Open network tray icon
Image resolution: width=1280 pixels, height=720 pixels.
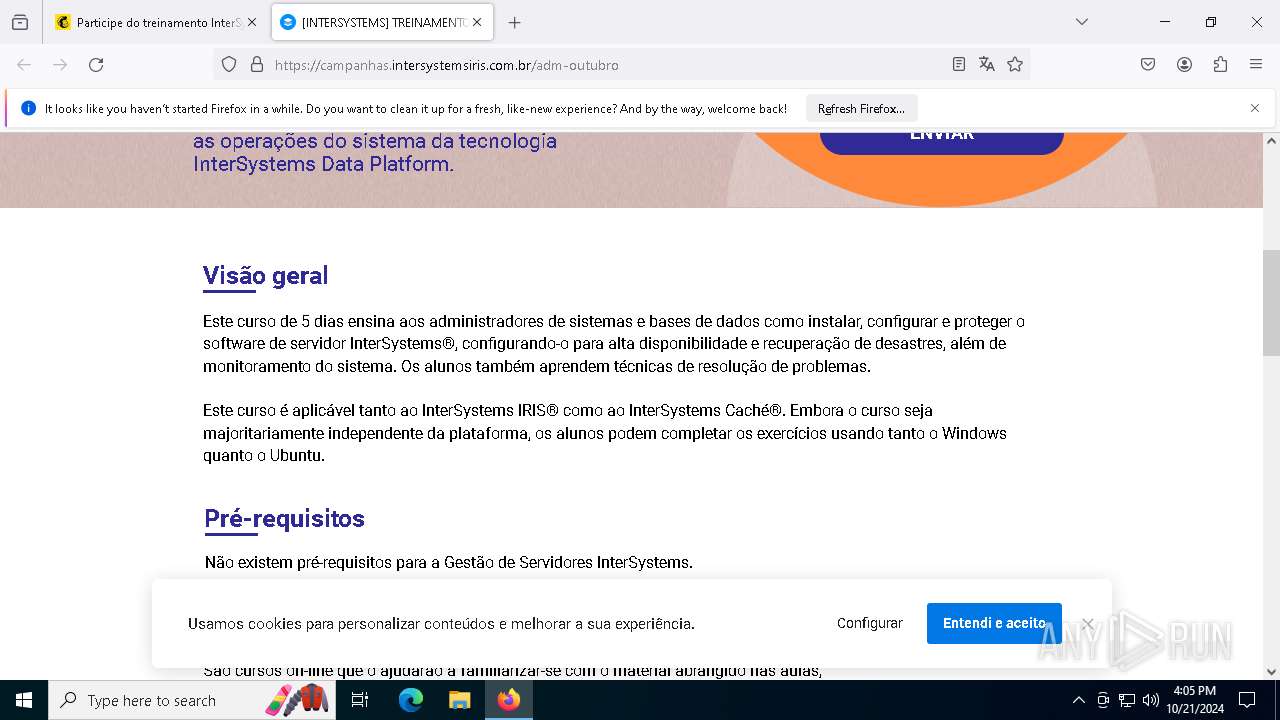pyautogui.click(x=1127, y=700)
